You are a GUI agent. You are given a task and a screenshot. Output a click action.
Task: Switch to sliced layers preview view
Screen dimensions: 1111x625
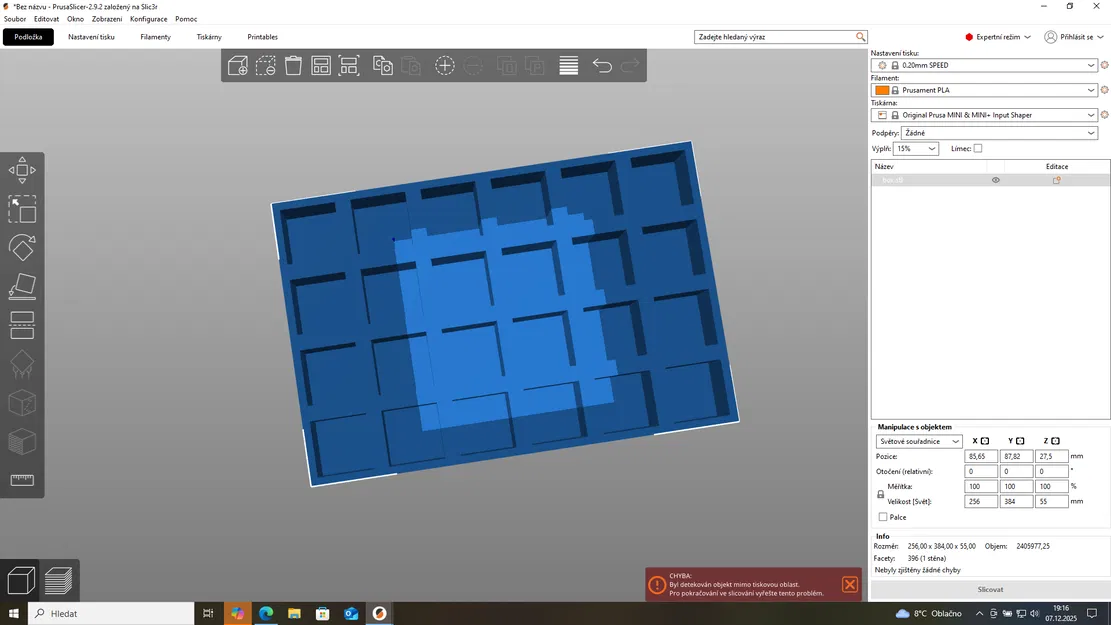coord(58,580)
